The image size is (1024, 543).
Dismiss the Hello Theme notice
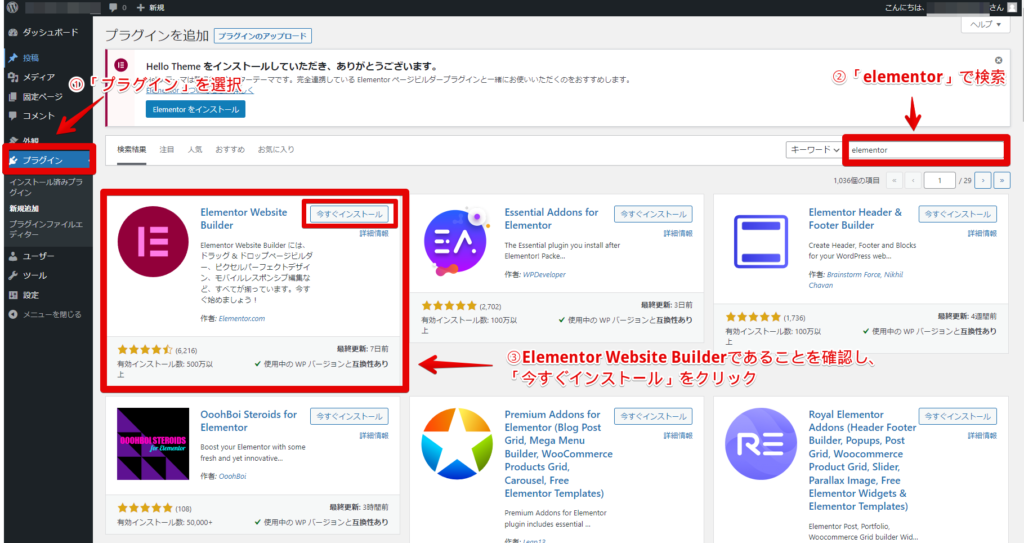click(999, 60)
